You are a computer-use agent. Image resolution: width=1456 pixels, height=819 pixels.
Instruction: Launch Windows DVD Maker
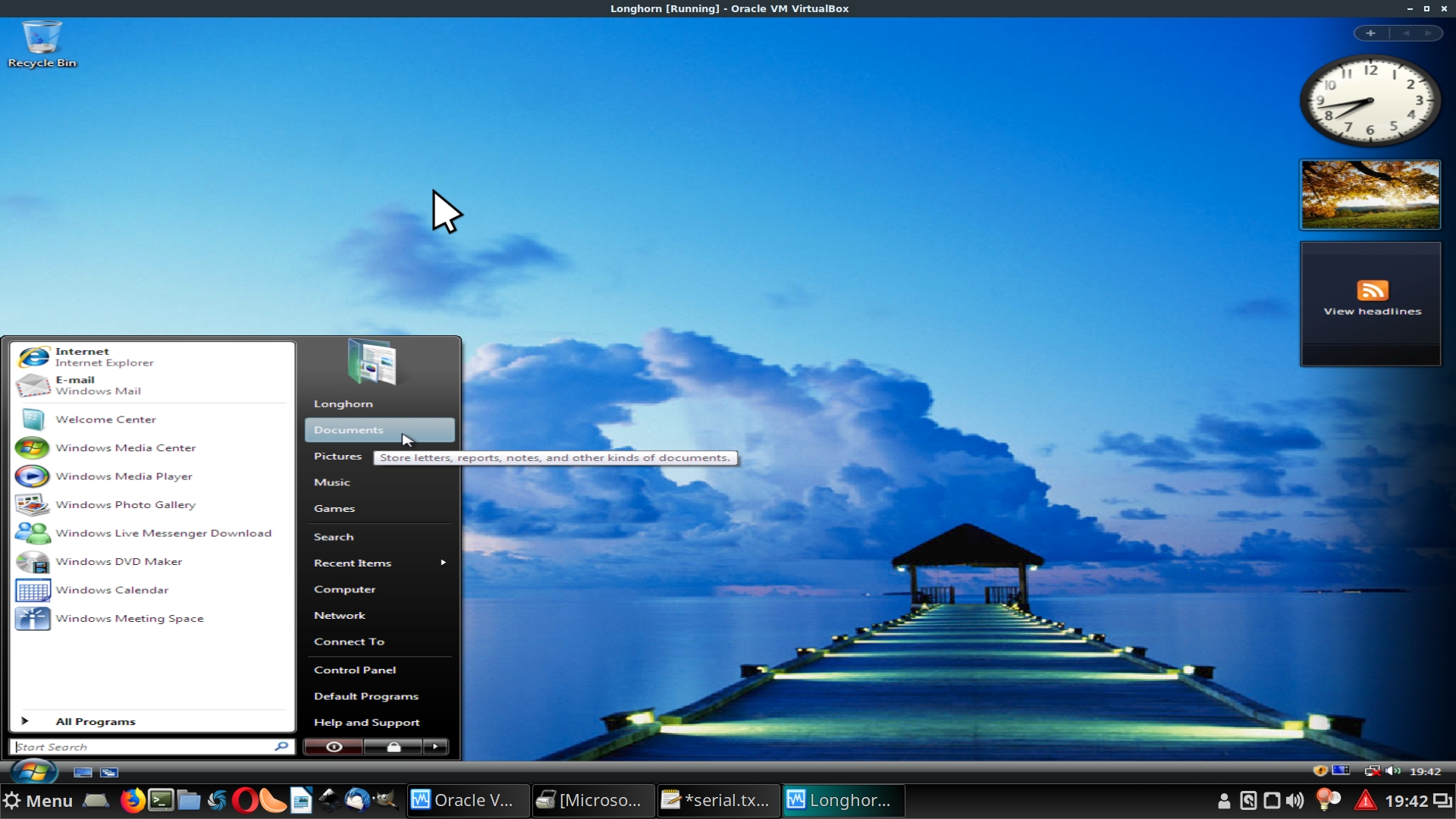pos(119,562)
